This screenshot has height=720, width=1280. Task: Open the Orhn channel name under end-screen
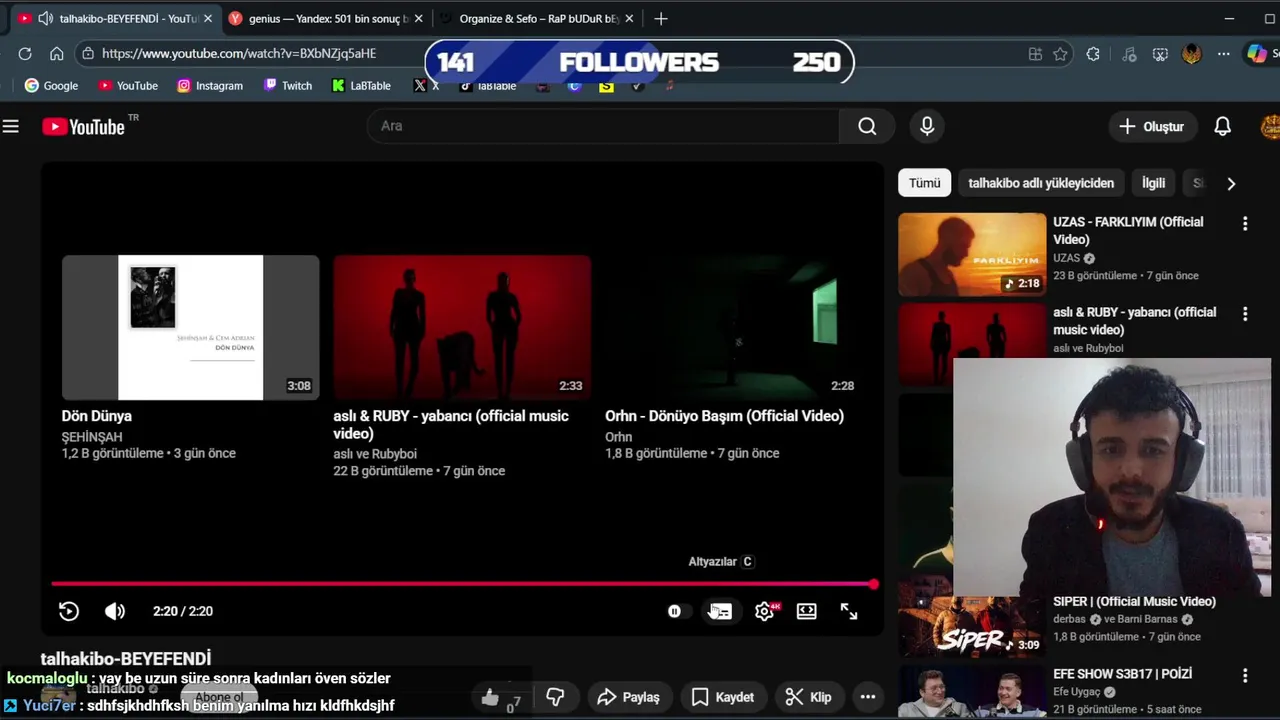coord(619,437)
